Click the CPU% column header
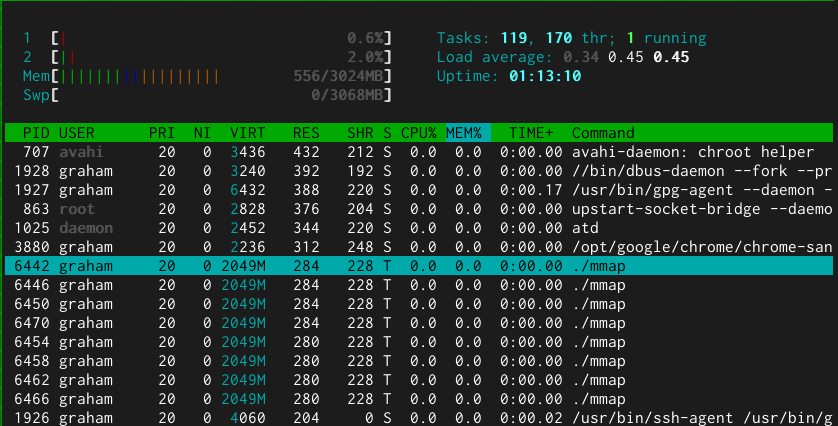The height and width of the screenshot is (426, 838). (x=419, y=133)
